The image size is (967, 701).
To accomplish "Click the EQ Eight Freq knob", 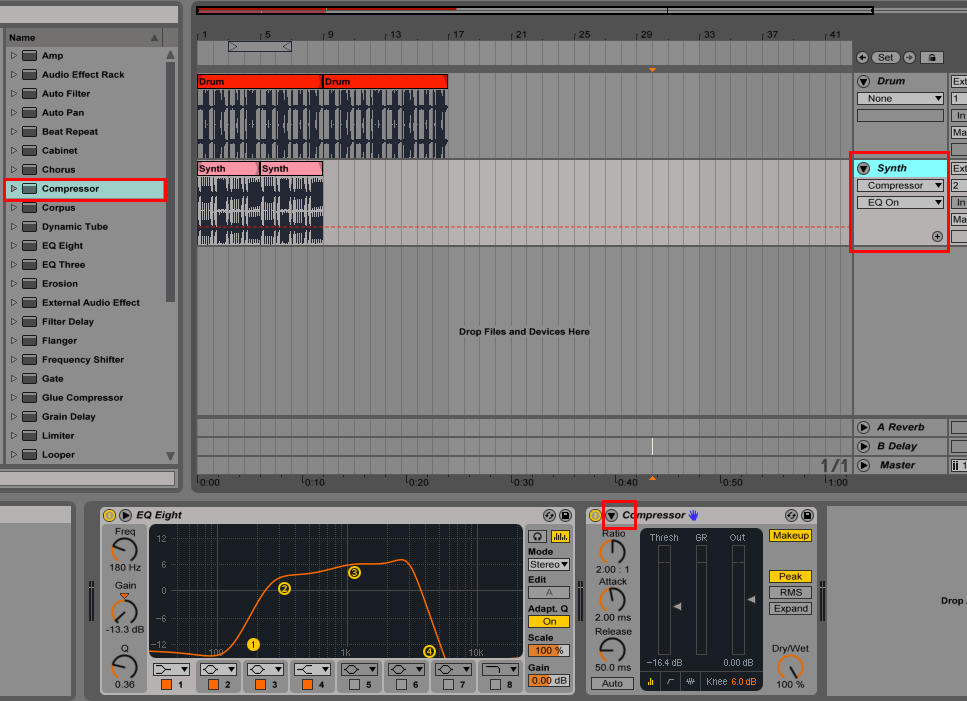I will [125, 550].
